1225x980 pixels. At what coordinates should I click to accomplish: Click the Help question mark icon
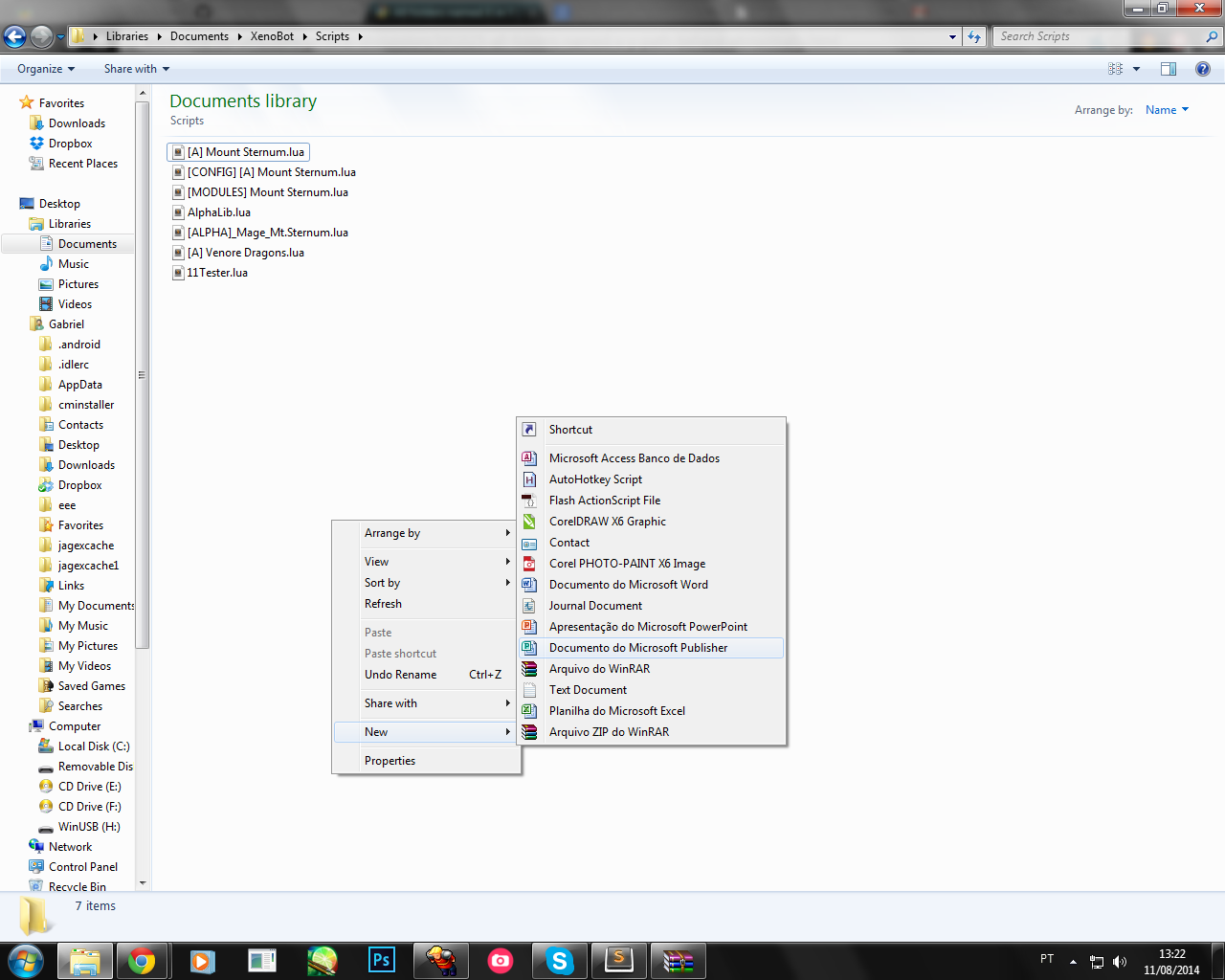1203,69
